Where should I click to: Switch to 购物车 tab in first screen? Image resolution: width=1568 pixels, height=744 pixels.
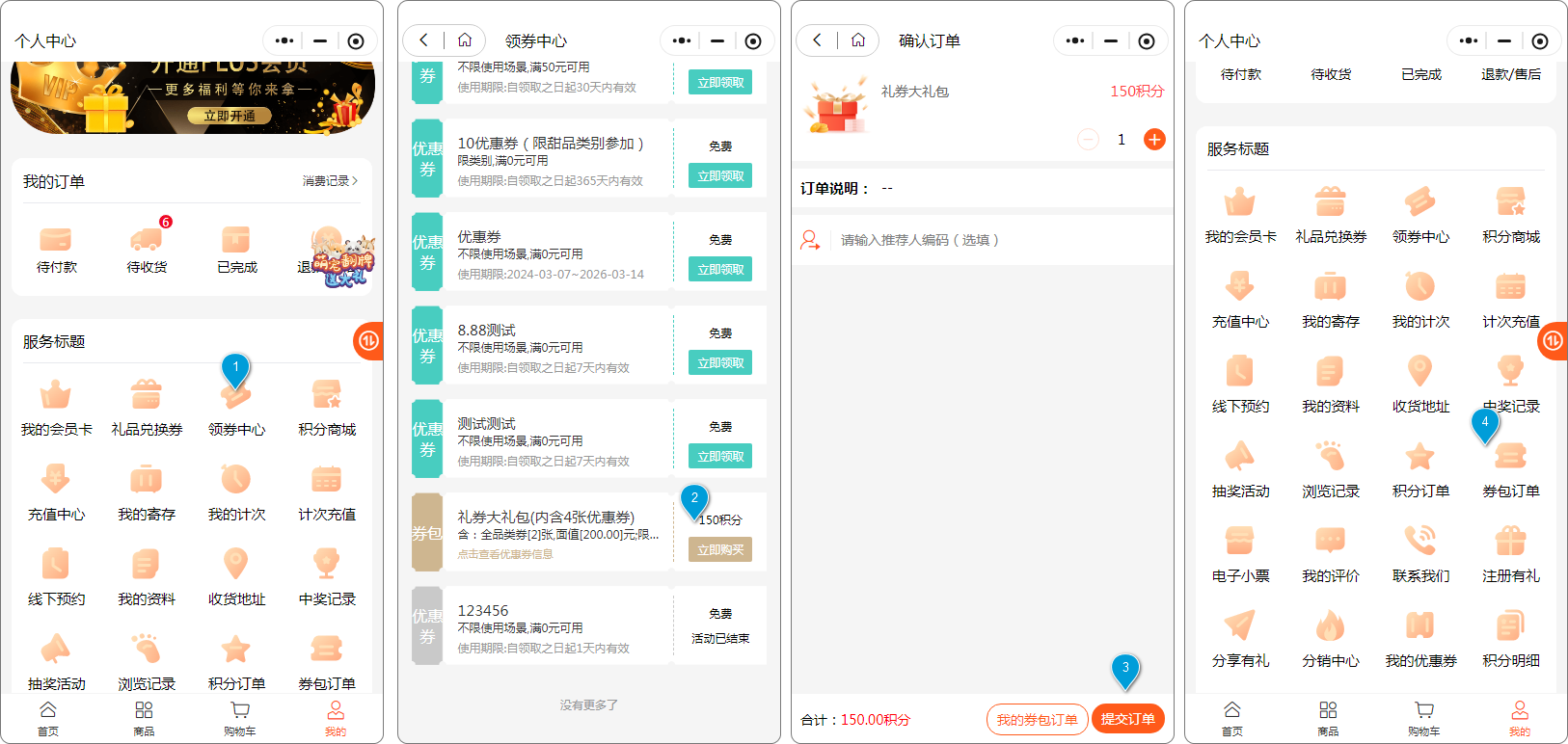(240, 719)
